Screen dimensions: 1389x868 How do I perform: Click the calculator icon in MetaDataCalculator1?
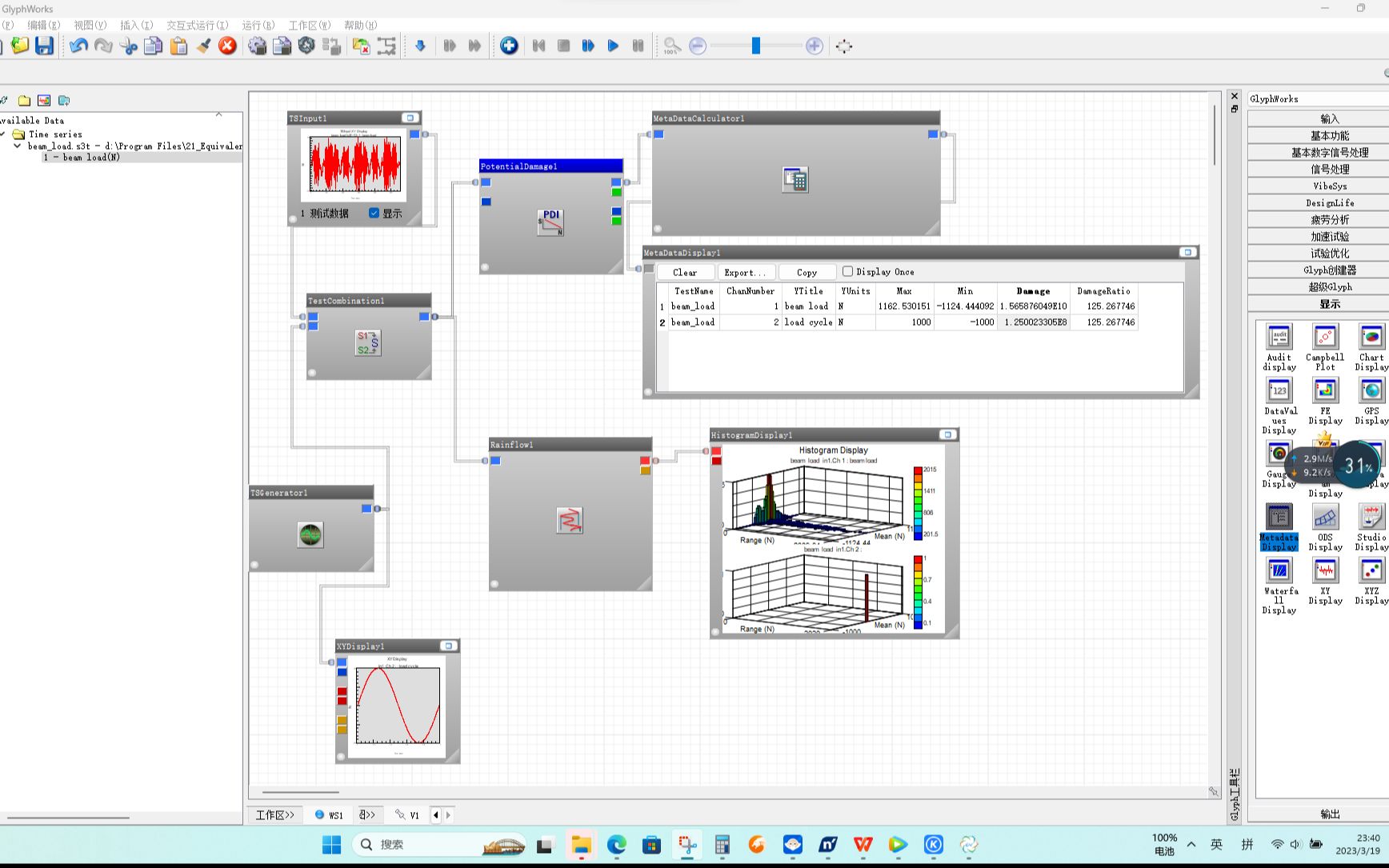795,179
